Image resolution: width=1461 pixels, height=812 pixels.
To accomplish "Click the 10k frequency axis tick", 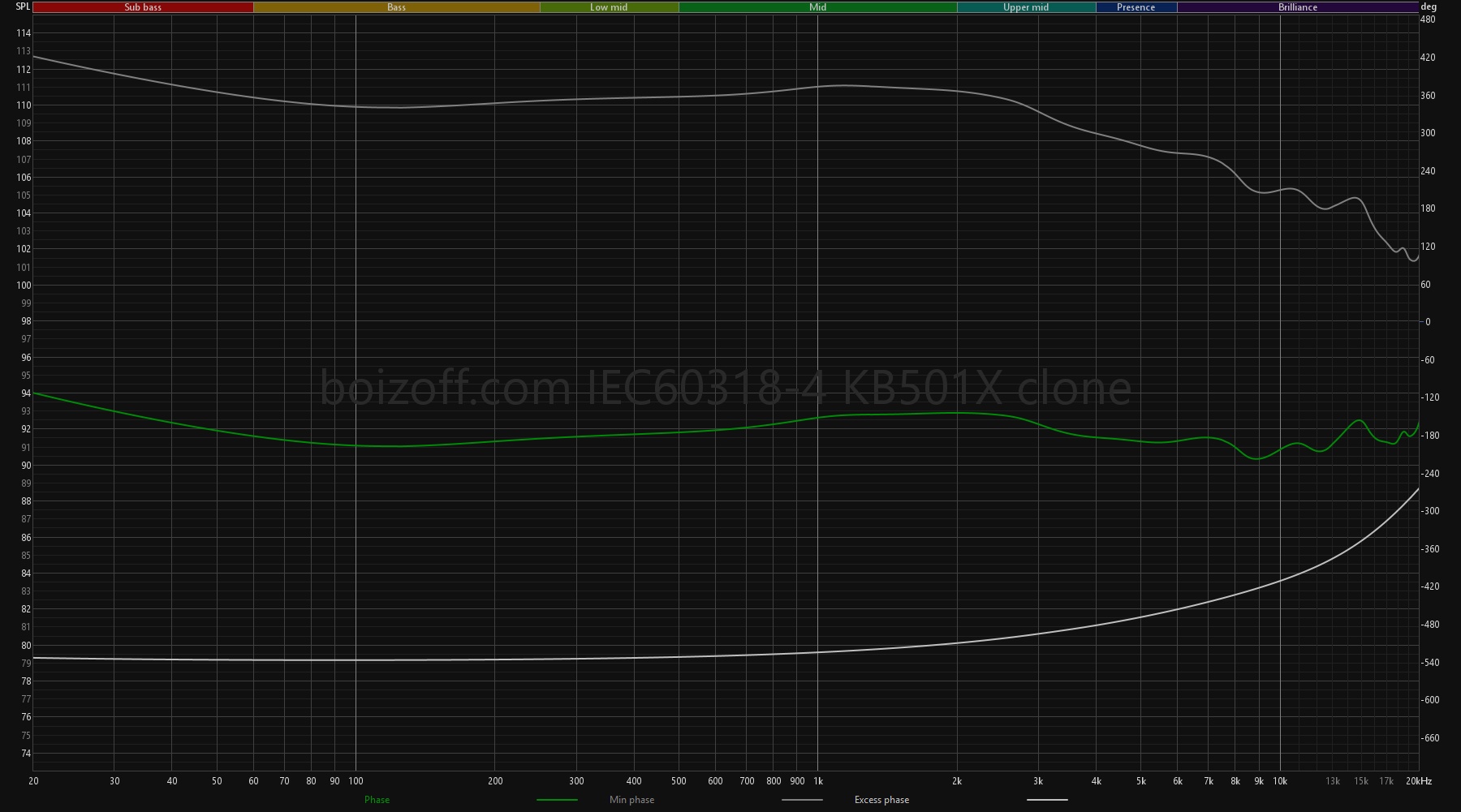I will click(x=1280, y=781).
